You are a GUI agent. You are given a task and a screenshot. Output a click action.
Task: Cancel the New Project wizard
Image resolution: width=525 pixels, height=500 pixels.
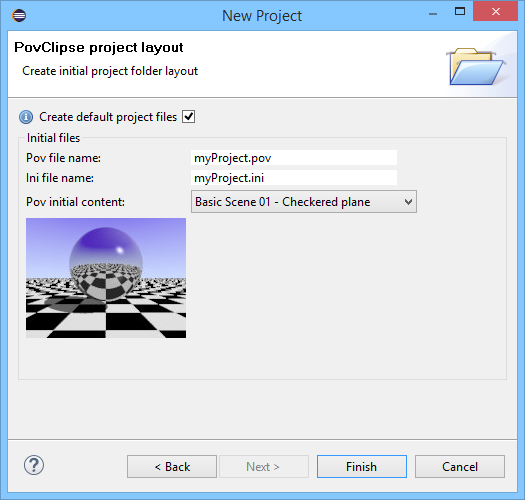(x=460, y=467)
